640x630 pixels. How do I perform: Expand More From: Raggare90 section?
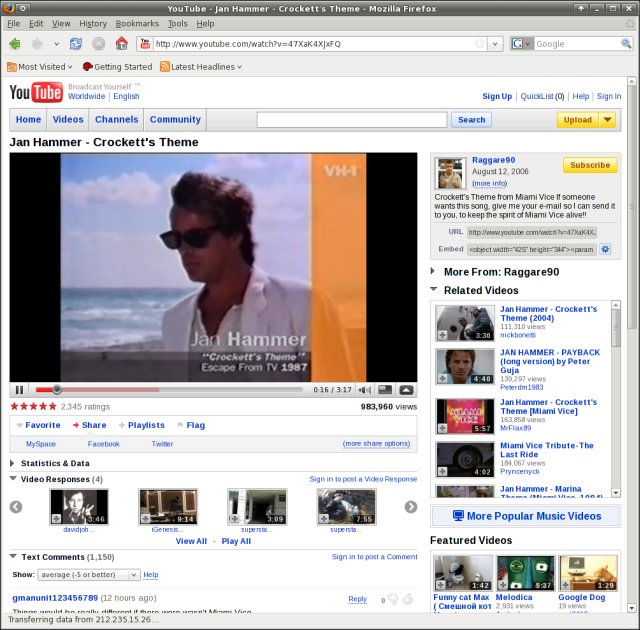click(x=433, y=271)
